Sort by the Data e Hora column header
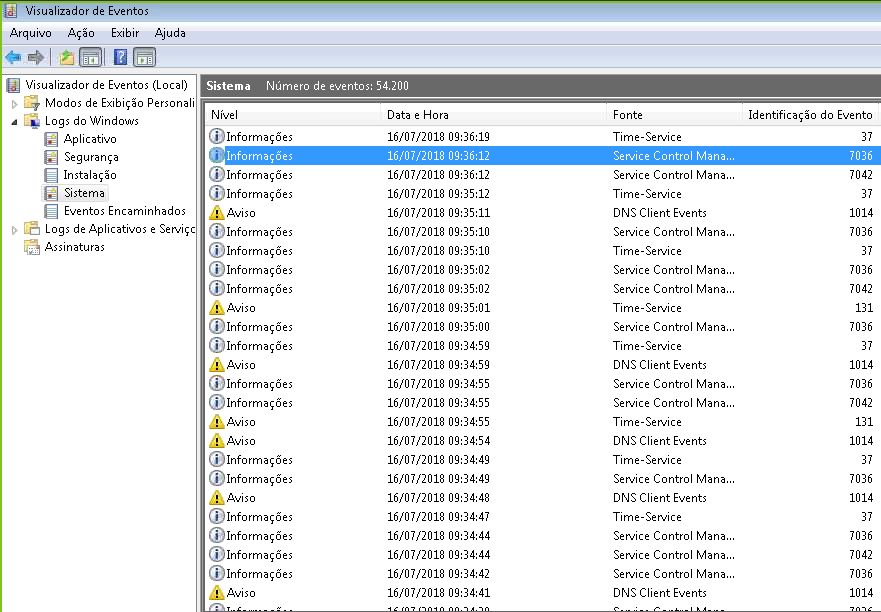 pos(493,115)
